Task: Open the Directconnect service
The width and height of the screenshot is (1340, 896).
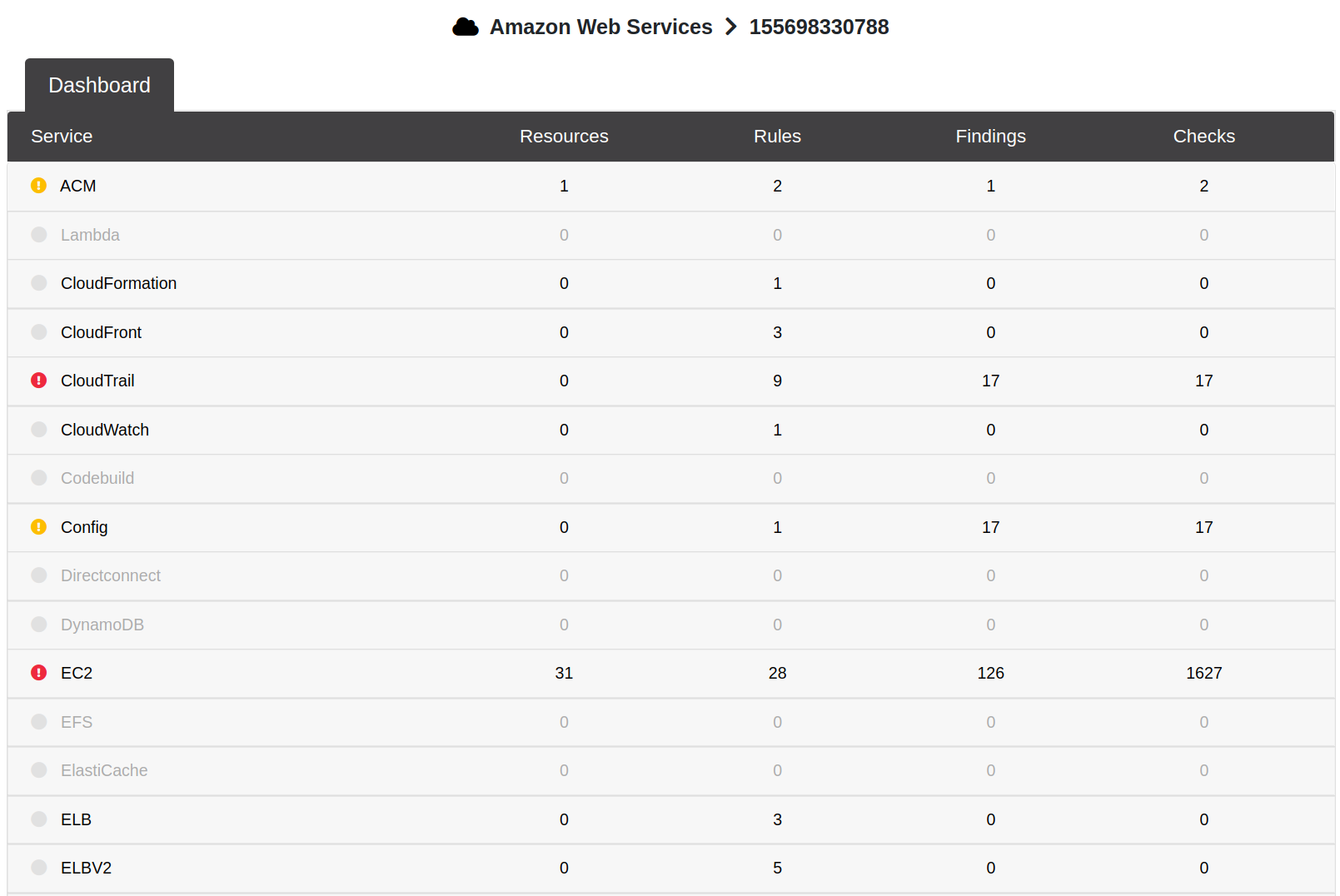Action: coord(111,575)
